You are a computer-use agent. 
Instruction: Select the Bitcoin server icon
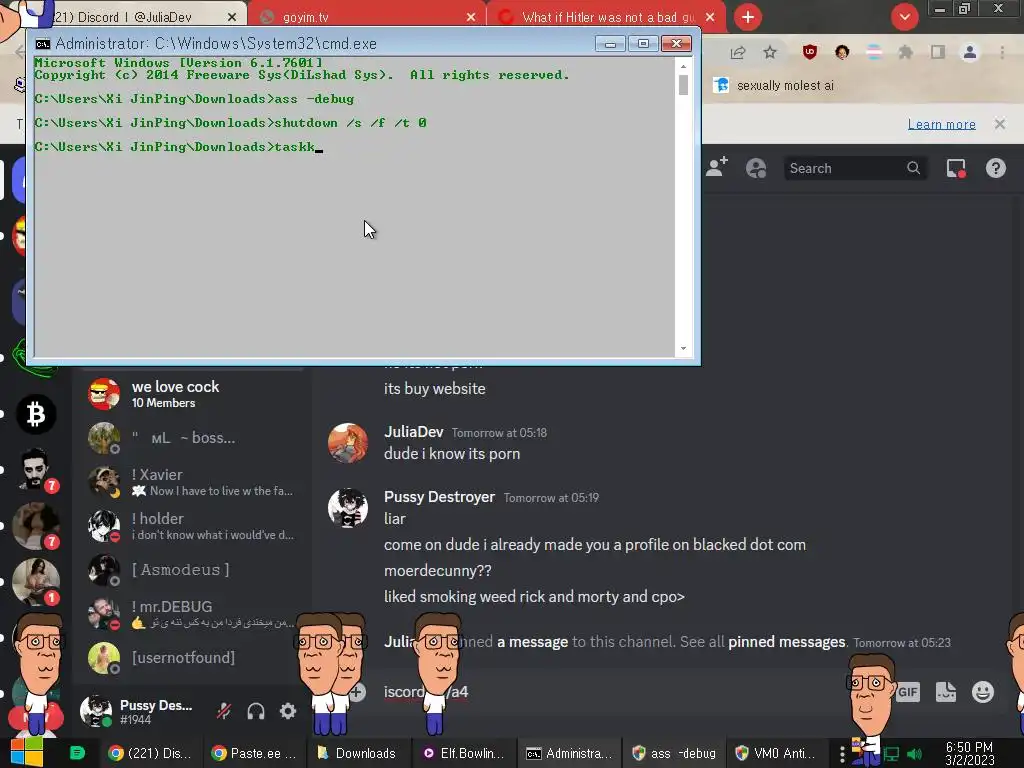(36, 414)
